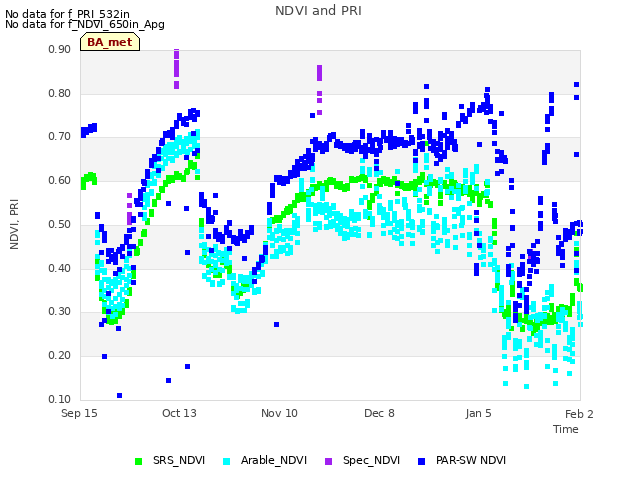
Task: Click the green SRS_NDVI legend swatch
Action: click(x=138, y=461)
